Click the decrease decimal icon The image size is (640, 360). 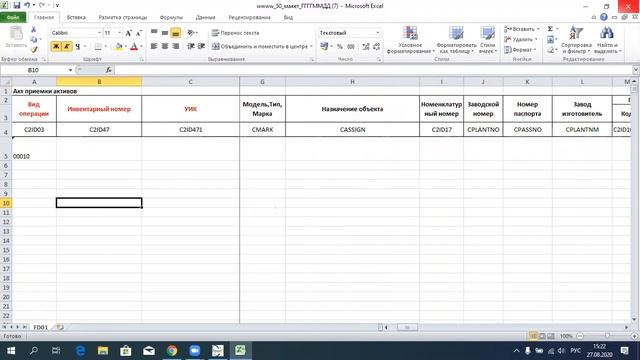coord(376,47)
